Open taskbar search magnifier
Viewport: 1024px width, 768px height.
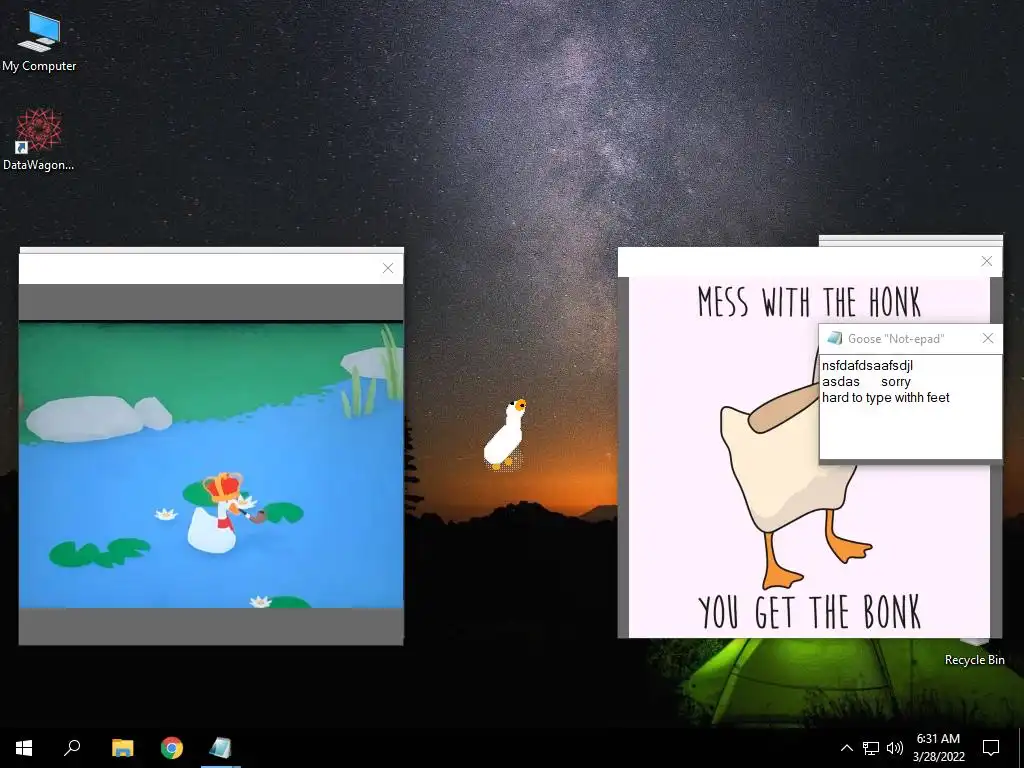[x=72, y=748]
